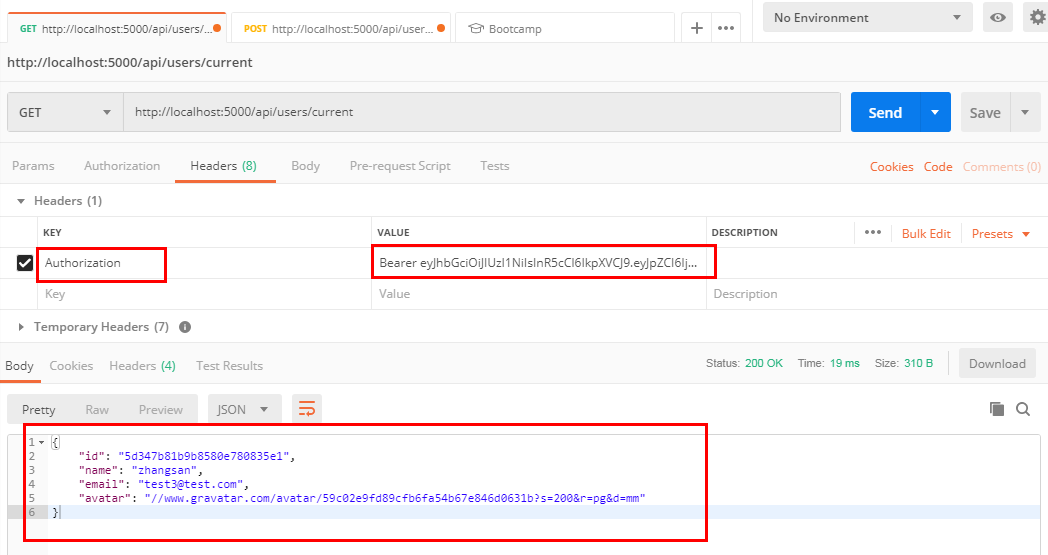
Task: Show Temporary Headers info icon
Action: pos(185,327)
